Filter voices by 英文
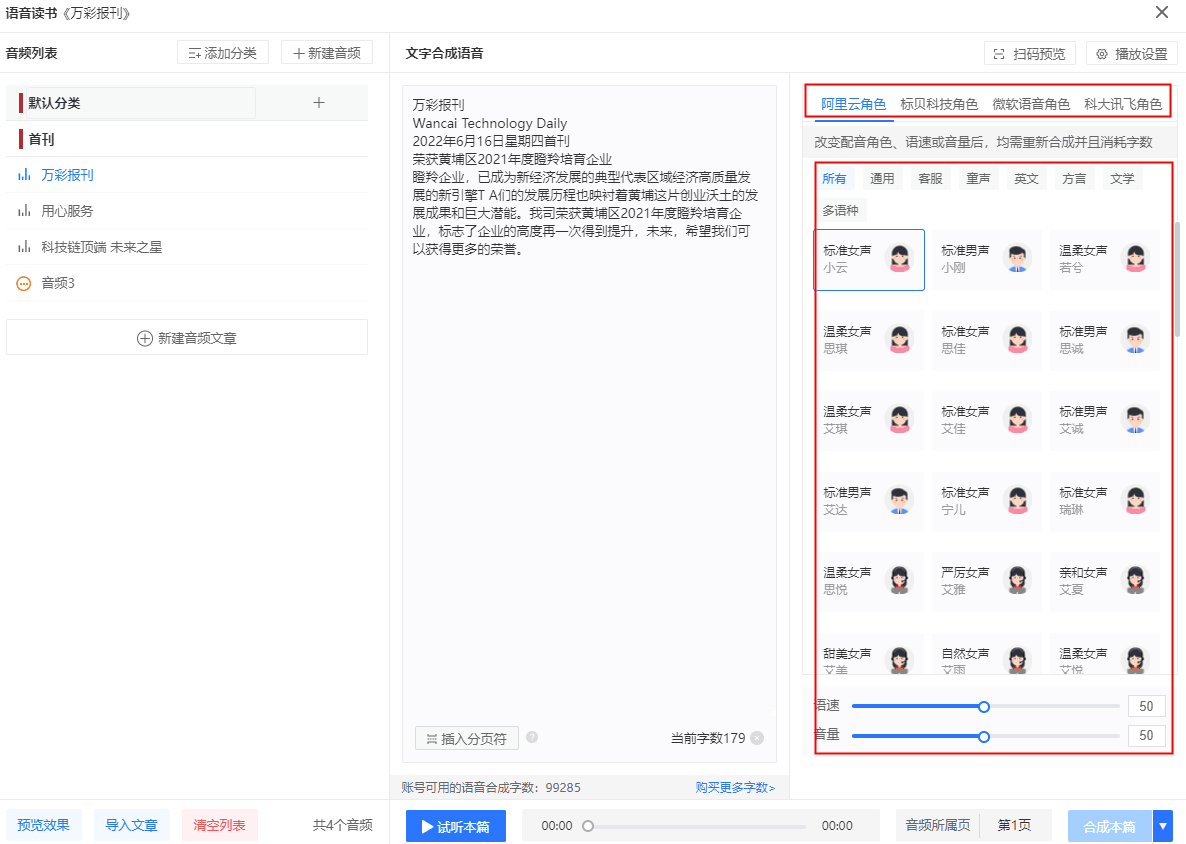Viewport: 1186px width, 844px height. point(1026,178)
